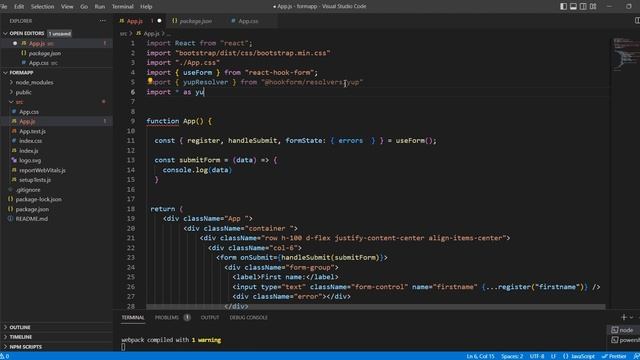Open the App.js editor tab
This screenshot has width=640, height=360.
135,21
